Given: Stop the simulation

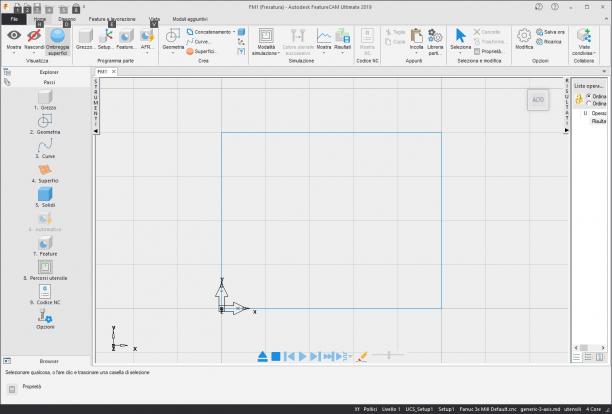Looking at the screenshot, I should (276, 356).
